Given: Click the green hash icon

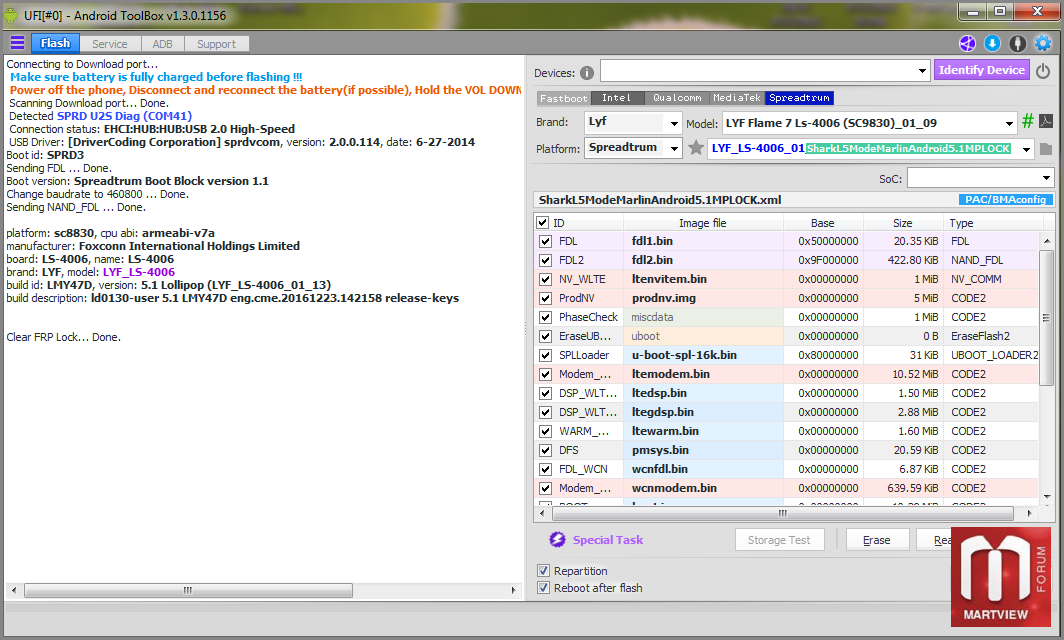Looking at the screenshot, I should [x=1027, y=122].
